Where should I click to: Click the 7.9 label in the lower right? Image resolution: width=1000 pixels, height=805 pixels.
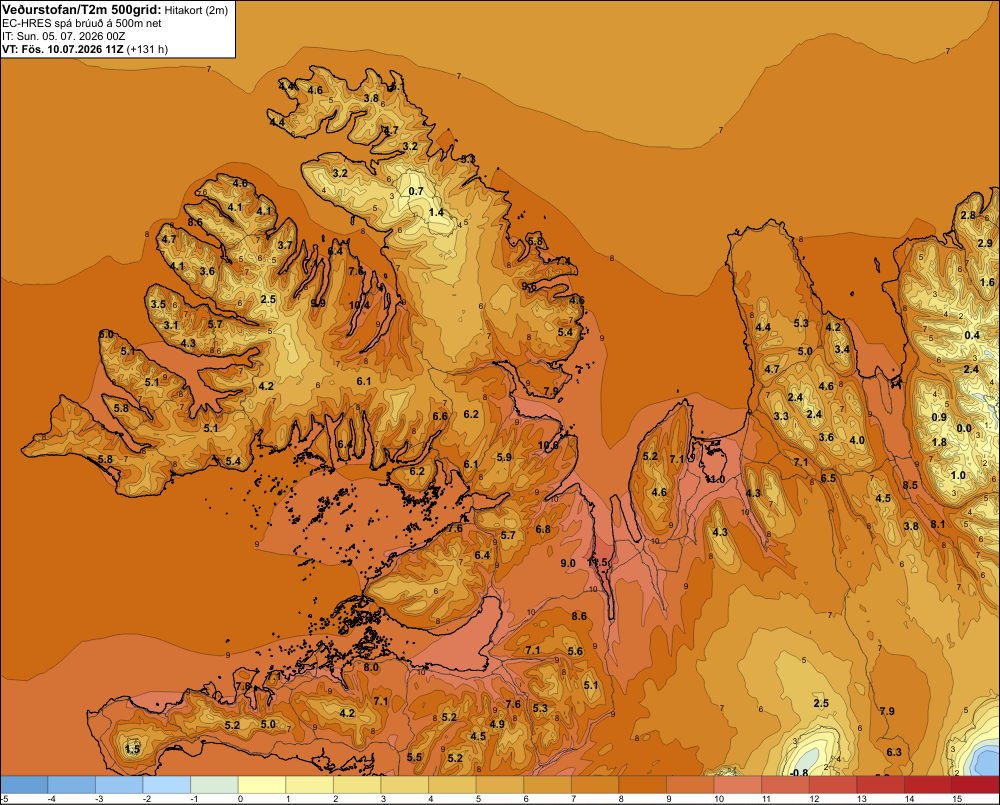[x=887, y=711]
